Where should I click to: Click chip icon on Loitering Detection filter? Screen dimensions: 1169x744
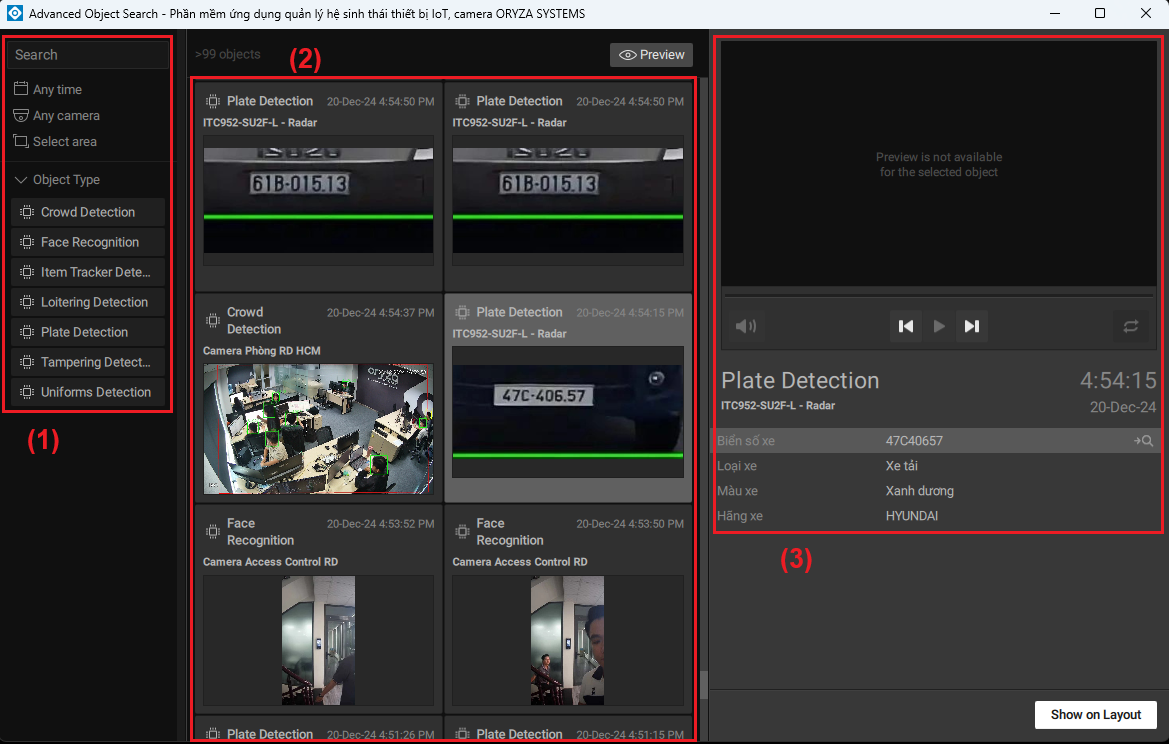27,302
